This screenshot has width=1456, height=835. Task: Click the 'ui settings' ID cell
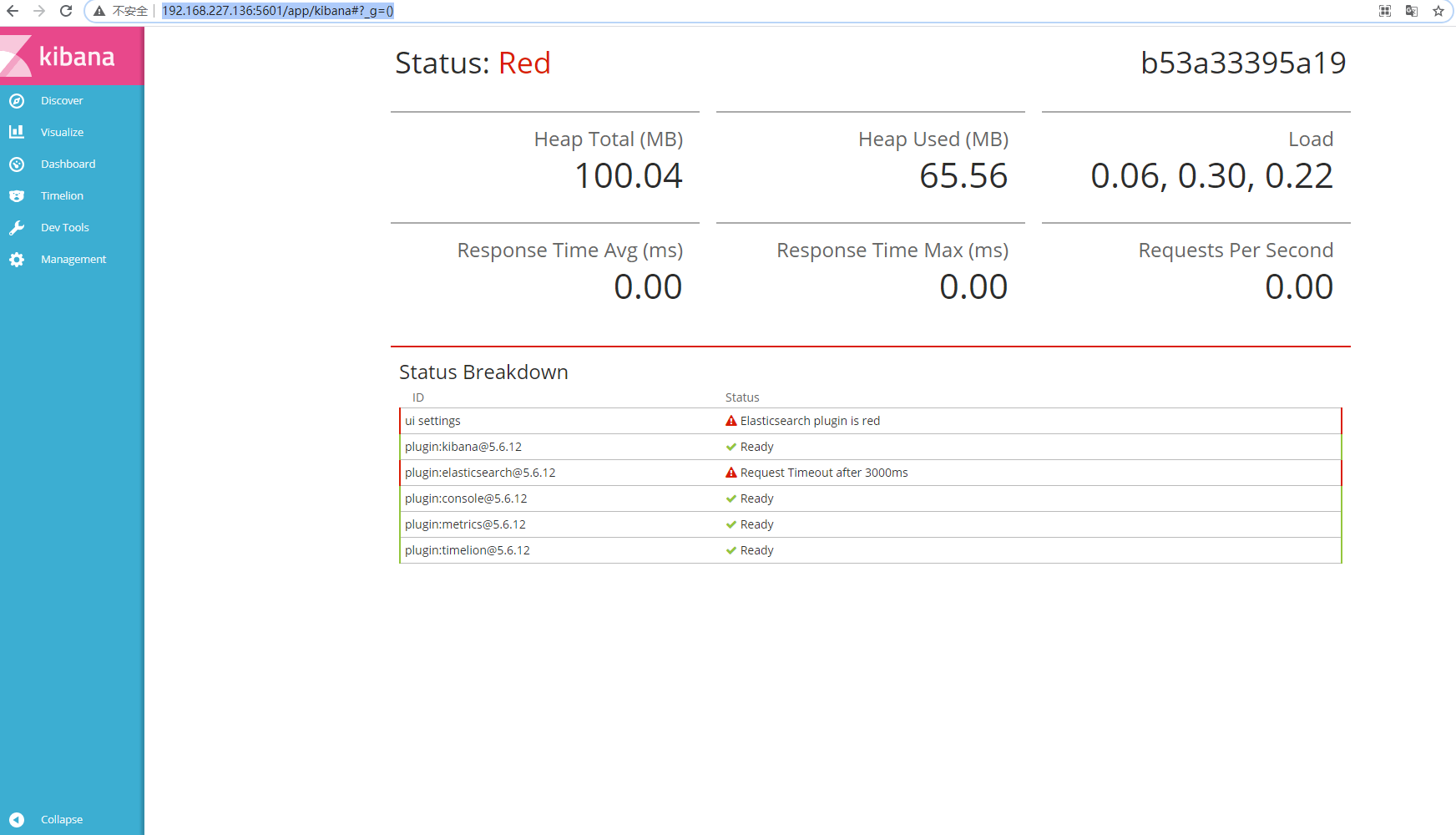tap(432, 421)
